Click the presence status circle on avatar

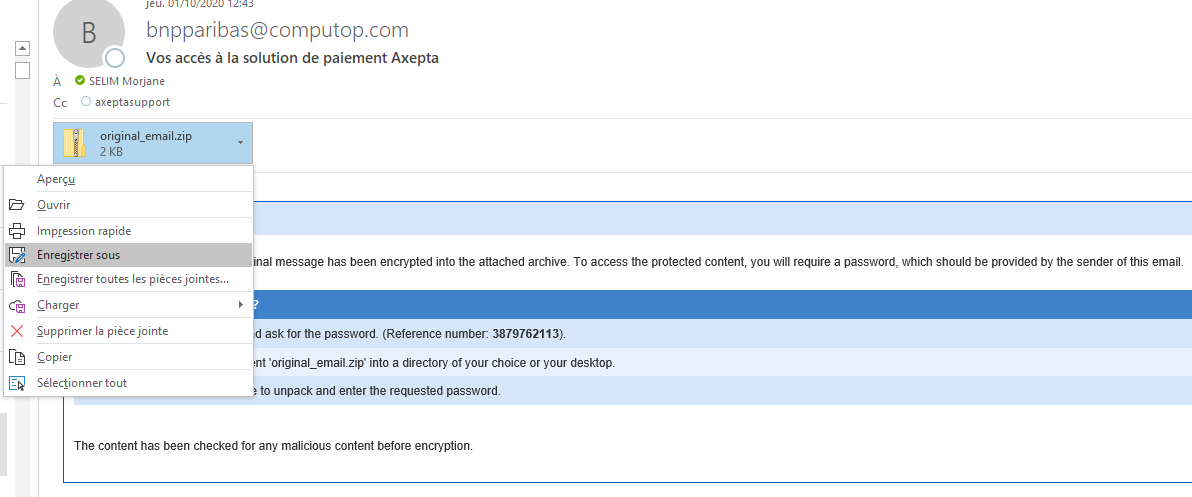tap(116, 57)
